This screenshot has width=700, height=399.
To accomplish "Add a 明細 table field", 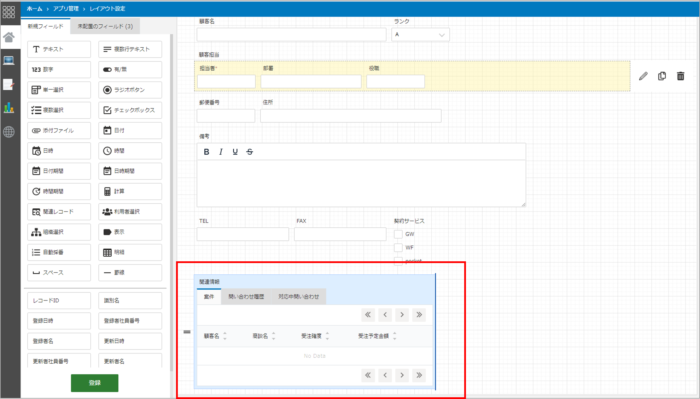I will tap(130, 252).
